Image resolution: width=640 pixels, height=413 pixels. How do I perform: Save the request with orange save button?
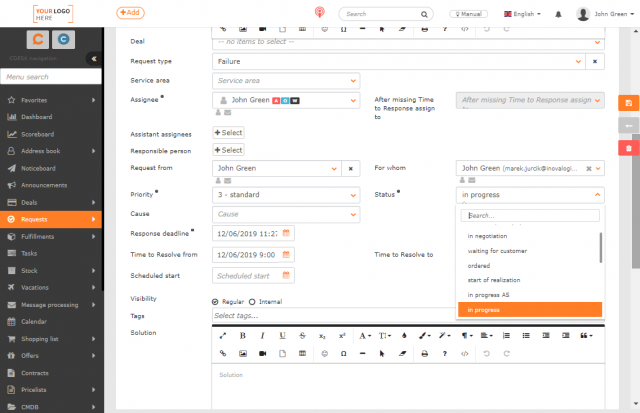click(x=629, y=103)
